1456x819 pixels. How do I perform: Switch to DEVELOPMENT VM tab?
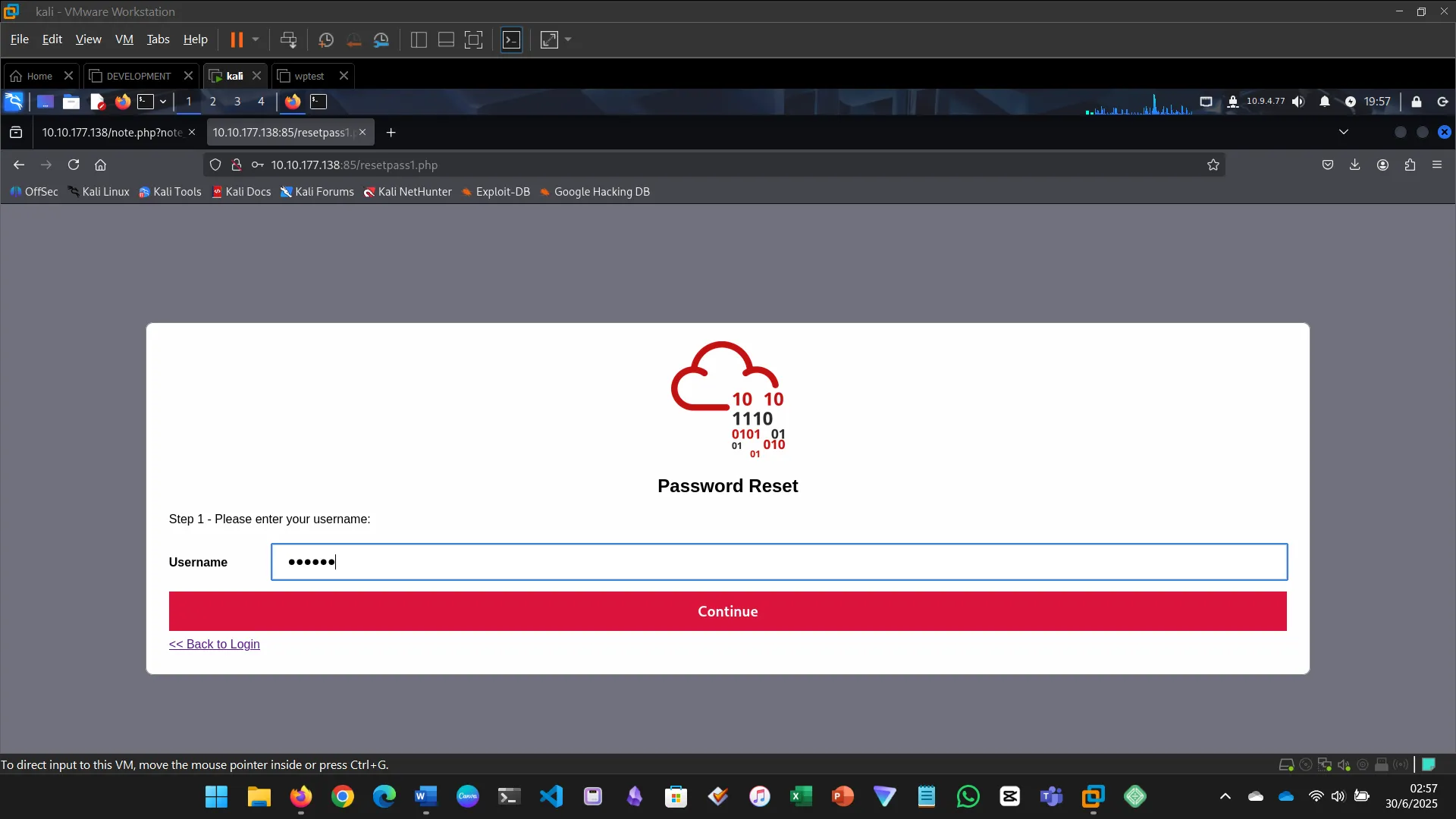pyautogui.click(x=138, y=76)
